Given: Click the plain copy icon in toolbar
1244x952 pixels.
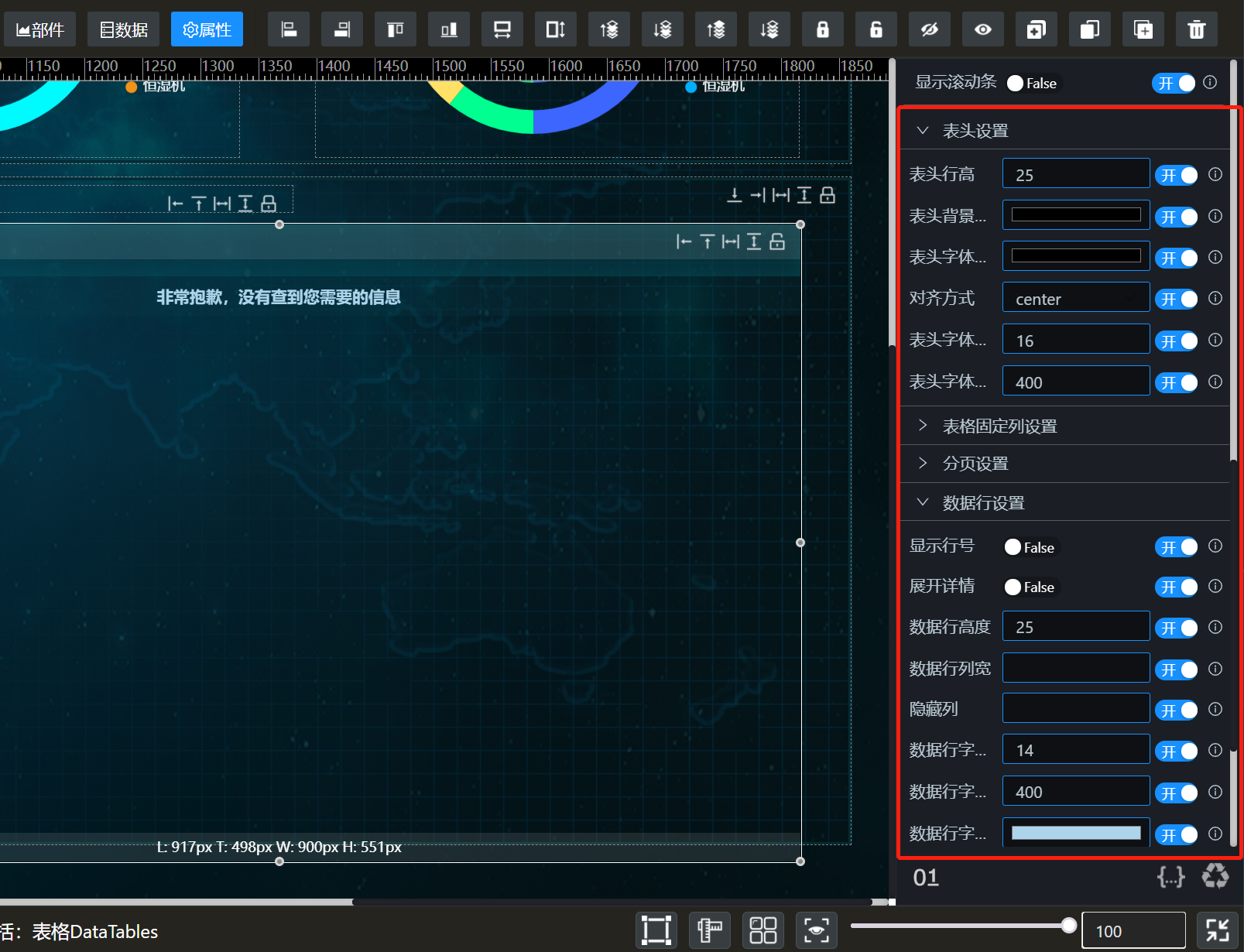Looking at the screenshot, I should point(1090,29).
